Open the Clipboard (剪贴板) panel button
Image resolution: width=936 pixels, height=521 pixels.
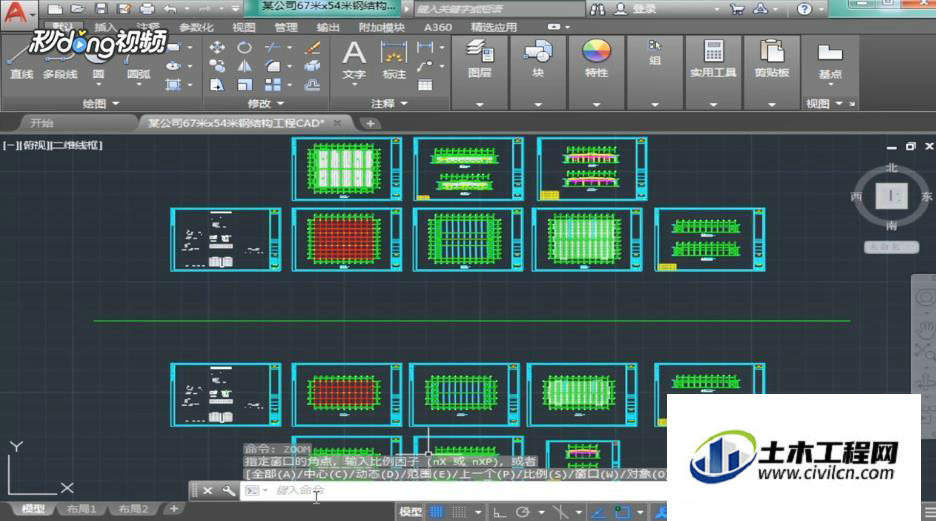tap(772, 60)
